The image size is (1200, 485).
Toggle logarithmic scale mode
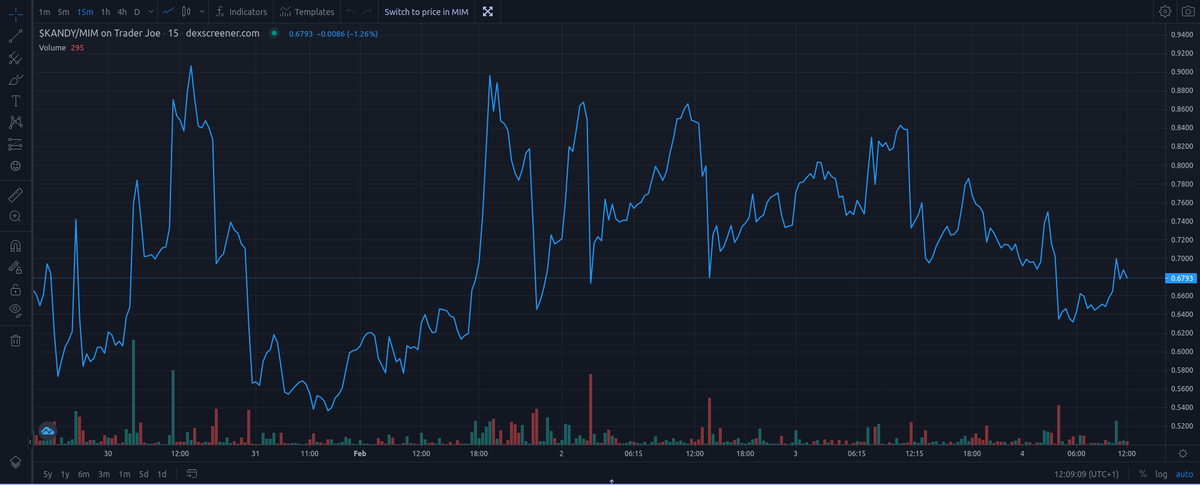click(1161, 473)
